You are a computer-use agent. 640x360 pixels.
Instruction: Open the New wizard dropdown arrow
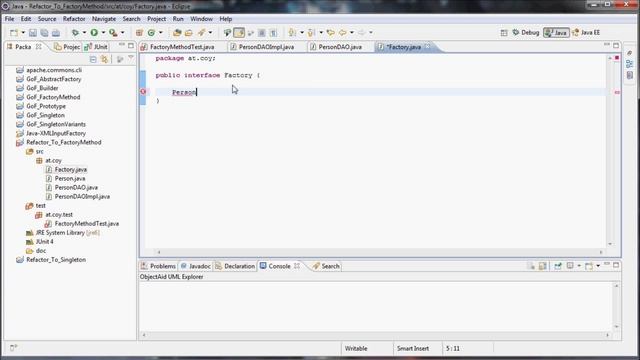tap(23, 33)
